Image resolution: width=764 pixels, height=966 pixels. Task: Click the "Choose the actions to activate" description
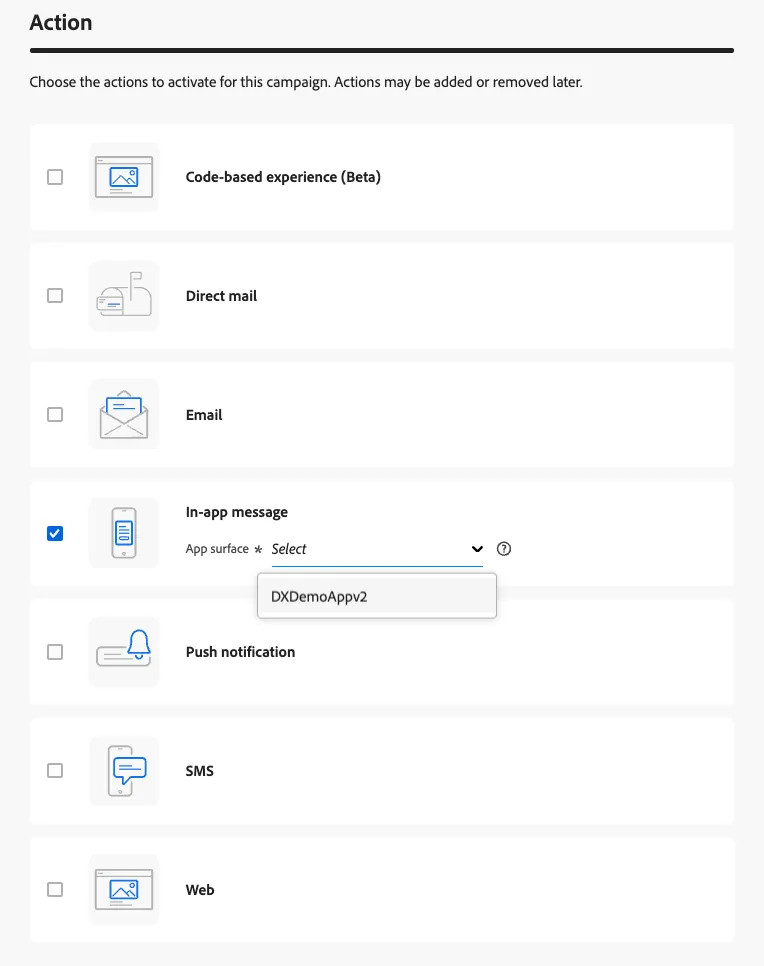click(x=306, y=82)
